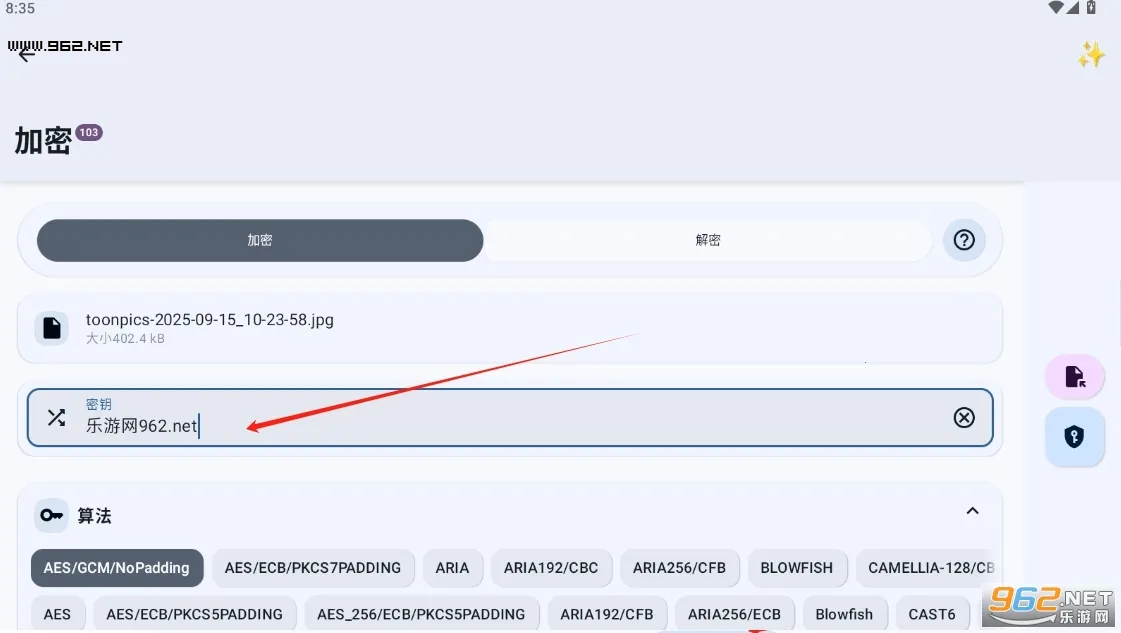Tap the back arrow icon
Screen dimensions: 1121x633
click(x=26, y=54)
